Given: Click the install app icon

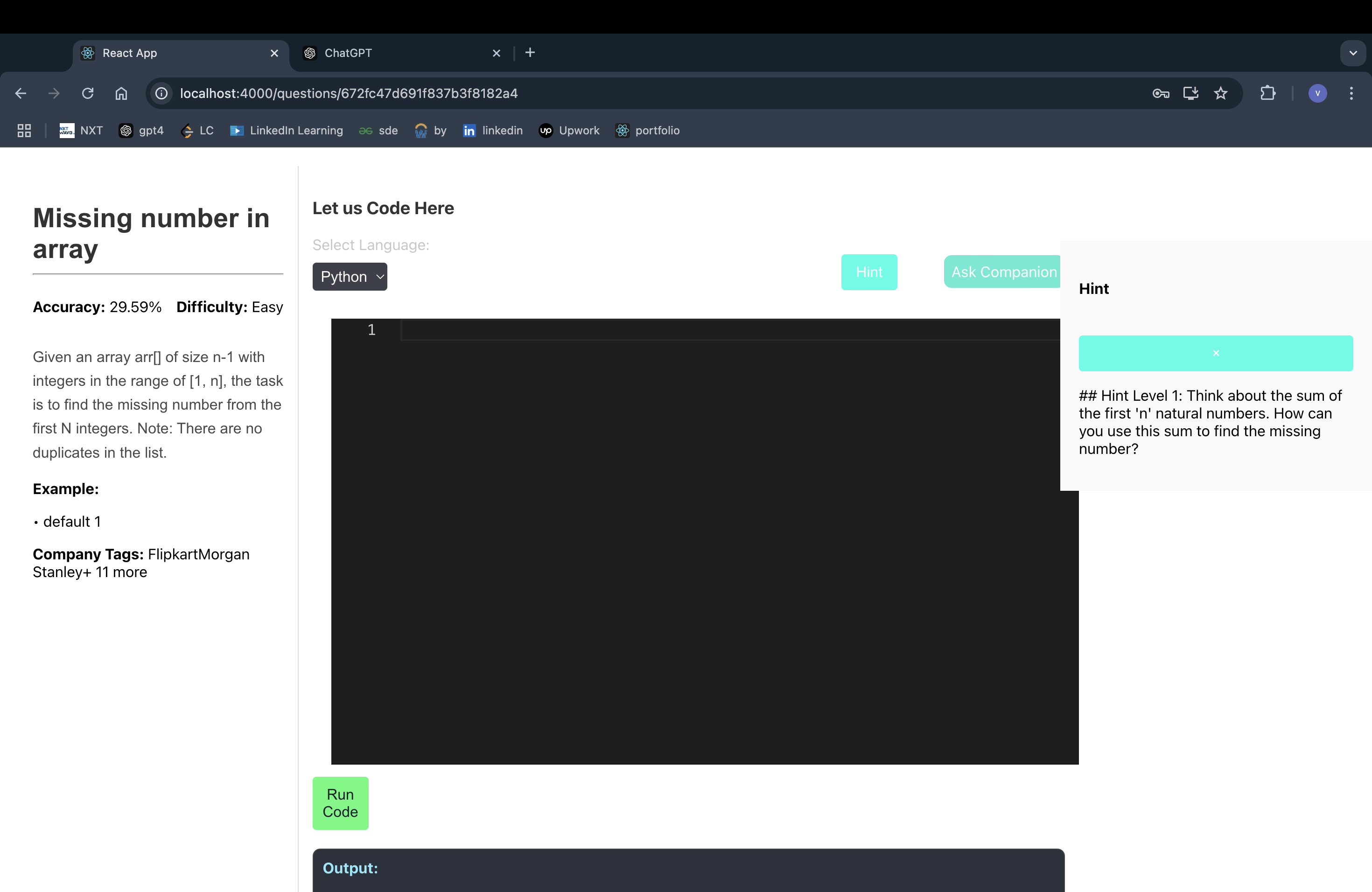Looking at the screenshot, I should coord(1190,93).
